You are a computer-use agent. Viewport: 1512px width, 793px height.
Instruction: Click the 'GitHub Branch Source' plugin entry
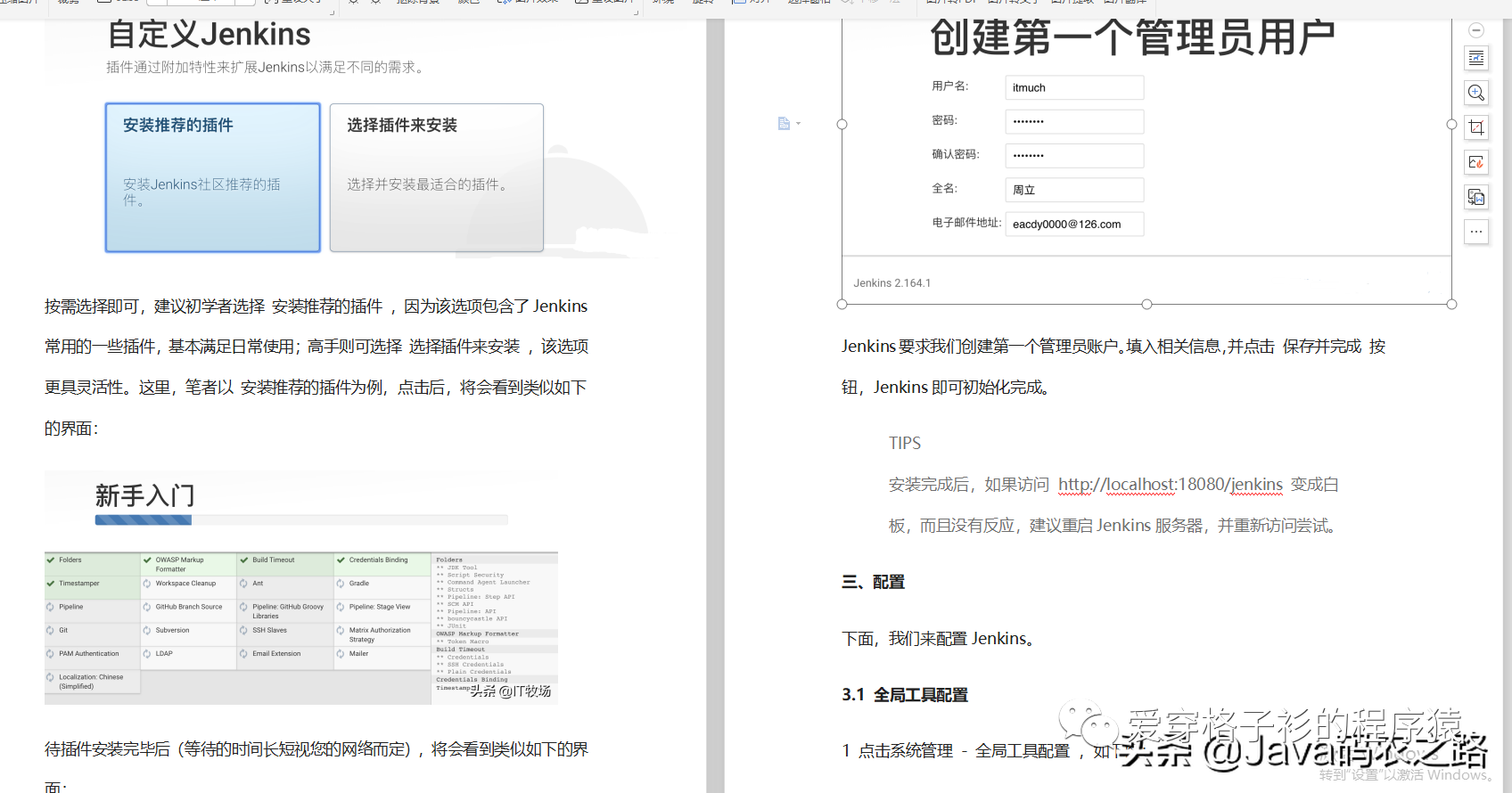point(189,609)
